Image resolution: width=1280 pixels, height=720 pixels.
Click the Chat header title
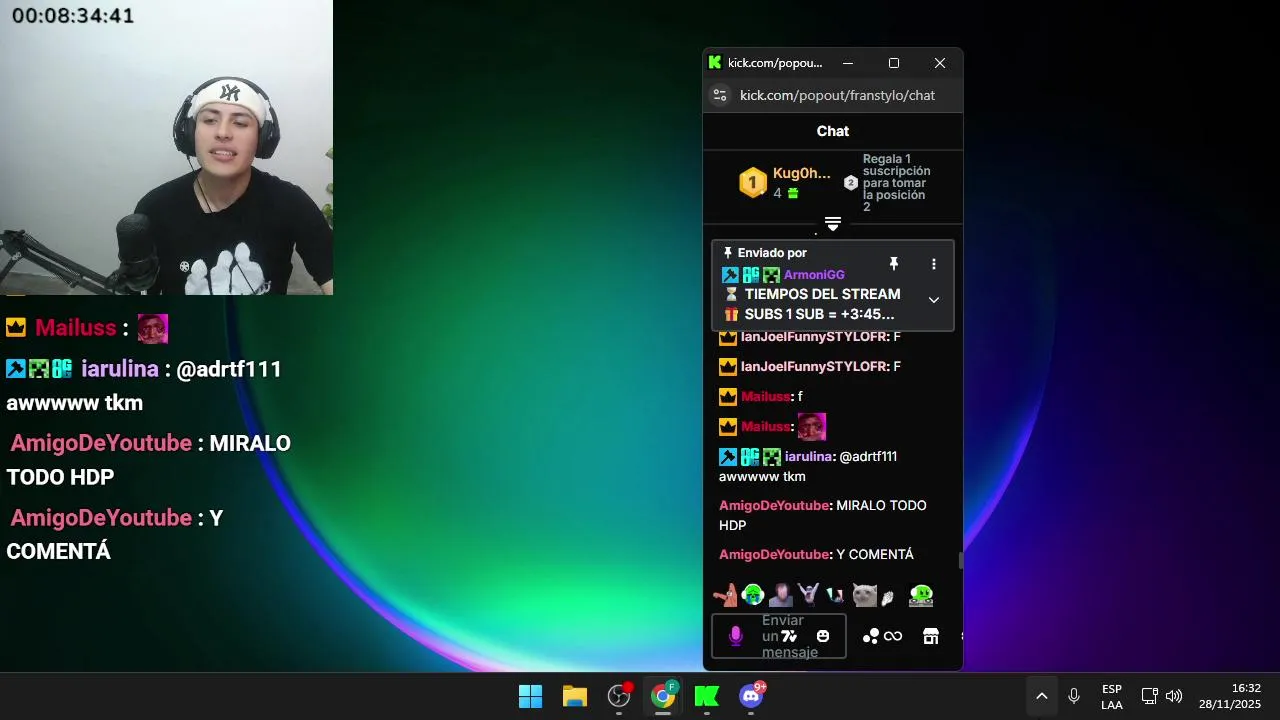(833, 131)
